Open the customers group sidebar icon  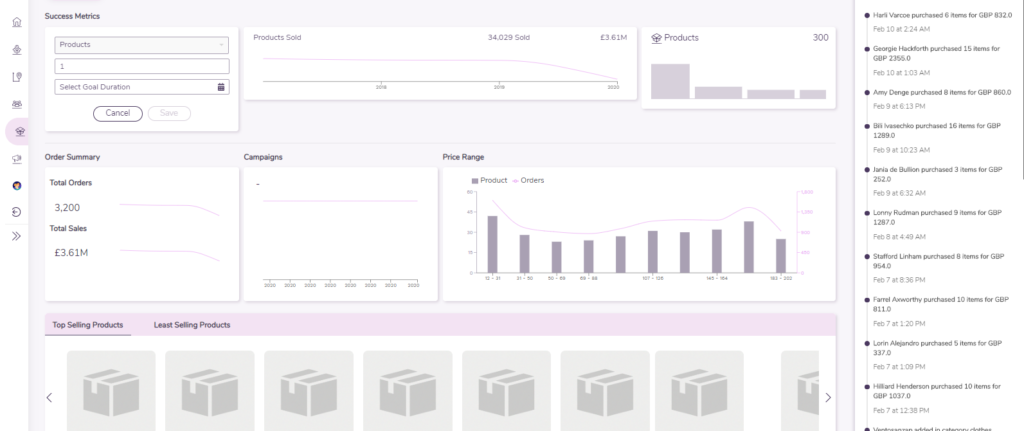17,104
